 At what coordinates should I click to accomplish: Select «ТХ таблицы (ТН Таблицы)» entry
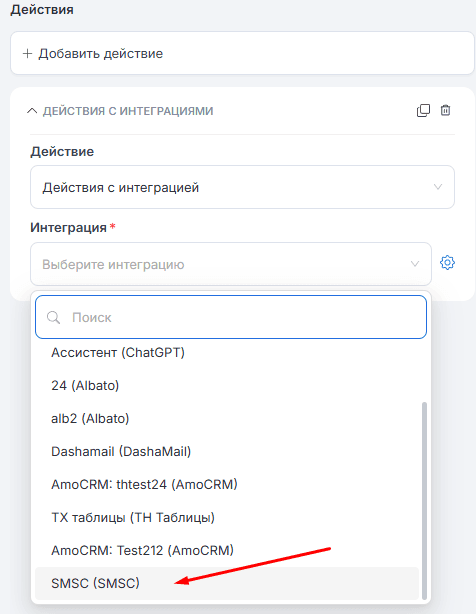[227, 517]
